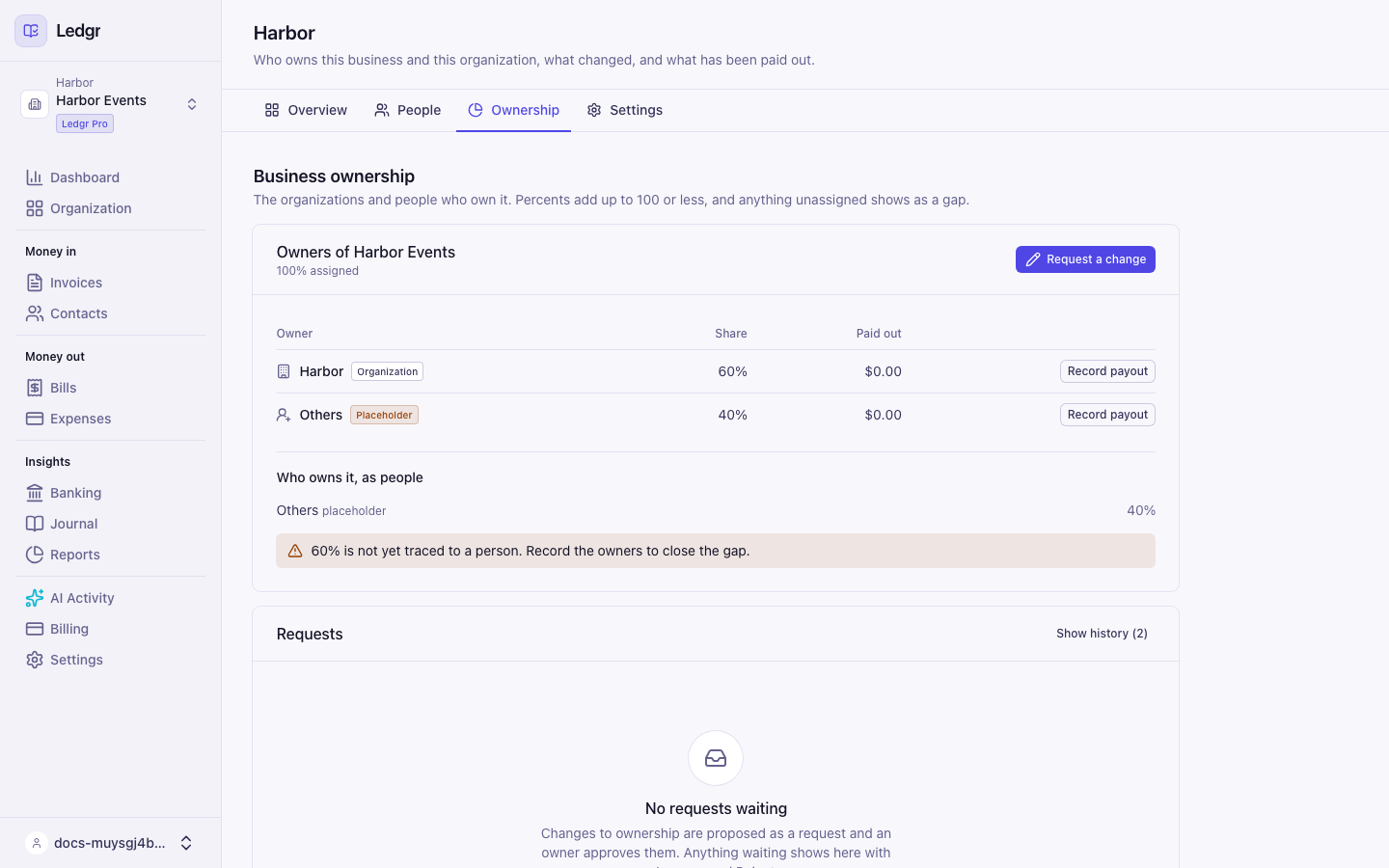Switch to the People tab
Screen dimensions: 1389x868
[407, 110]
